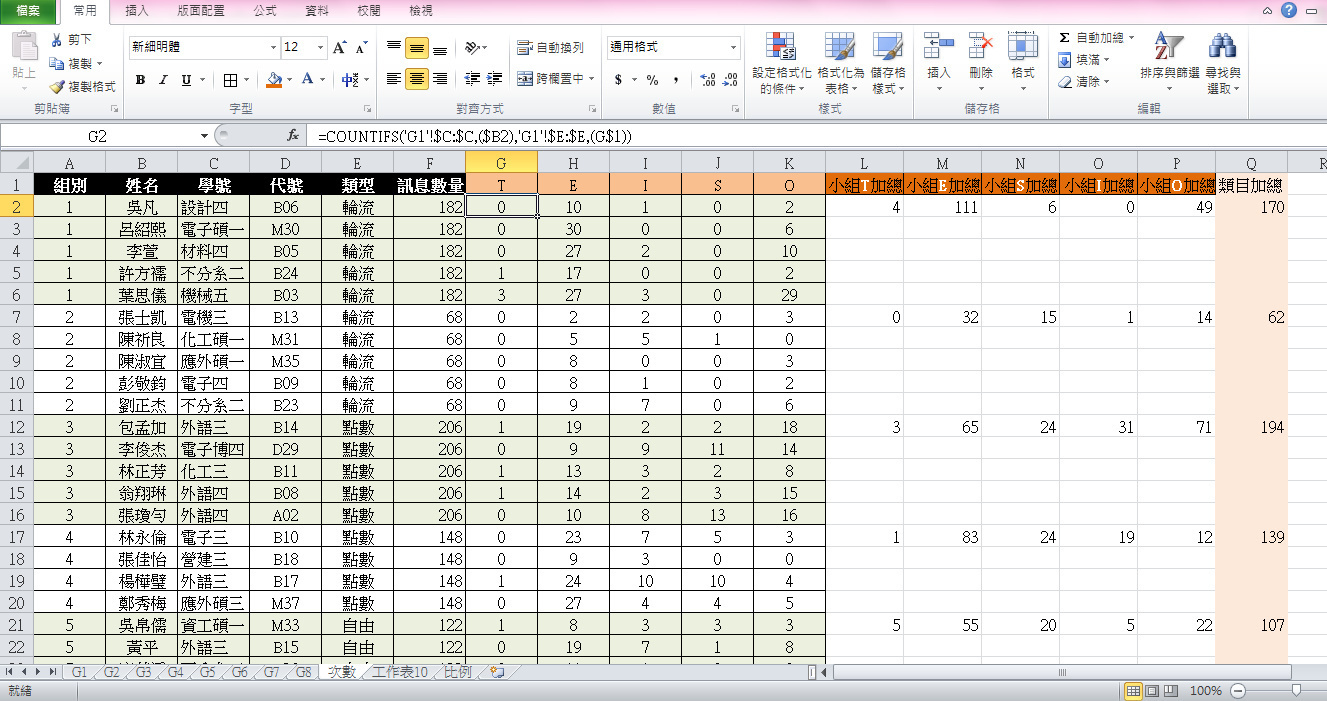Image resolution: width=1327 pixels, height=701 pixels.
Task: Click the Increase Font Size icon
Action: pyautogui.click(x=340, y=47)
